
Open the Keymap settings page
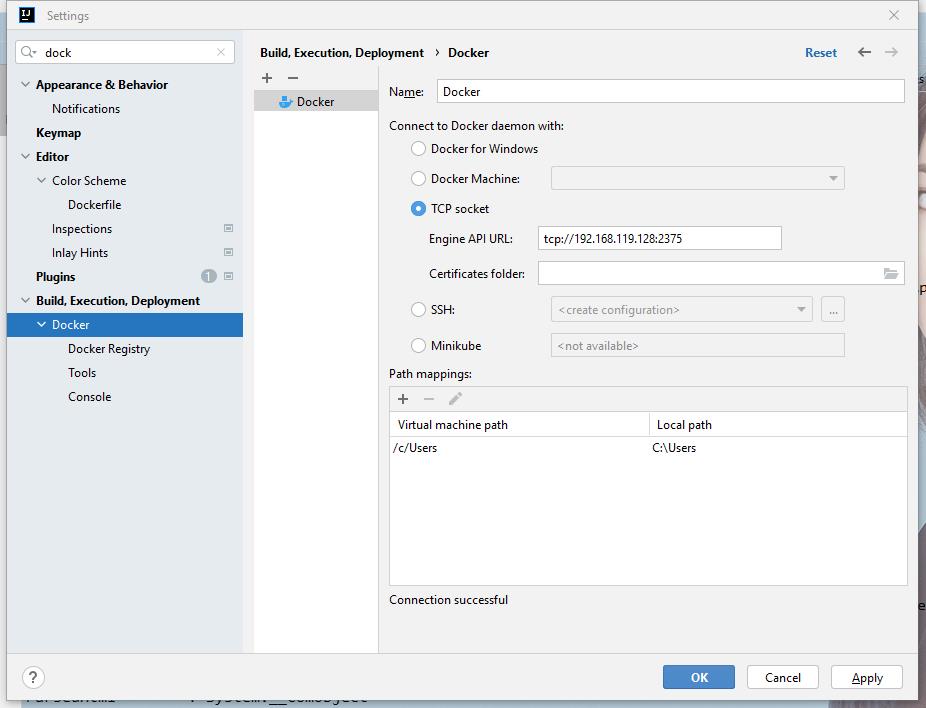(x=58, y=133)
